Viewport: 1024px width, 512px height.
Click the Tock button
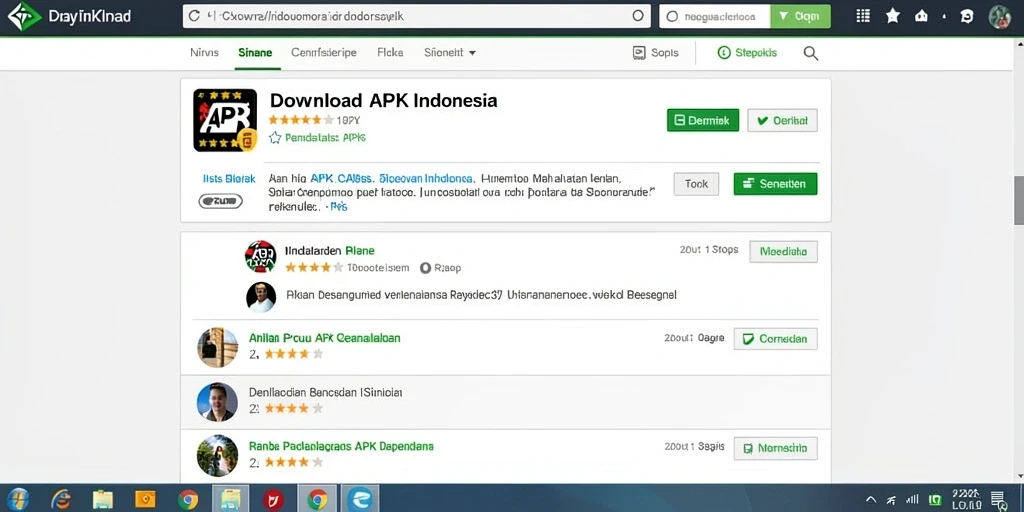click(x=696, y=184)
